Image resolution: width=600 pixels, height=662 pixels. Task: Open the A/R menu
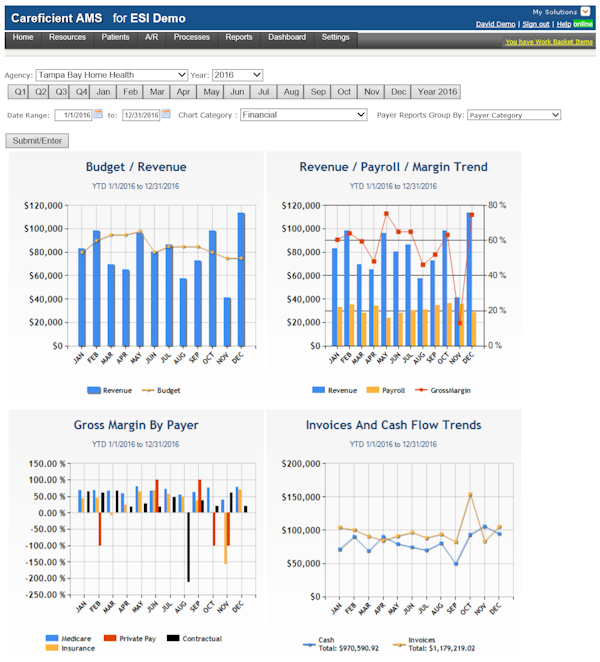click(x=152, y=37)
